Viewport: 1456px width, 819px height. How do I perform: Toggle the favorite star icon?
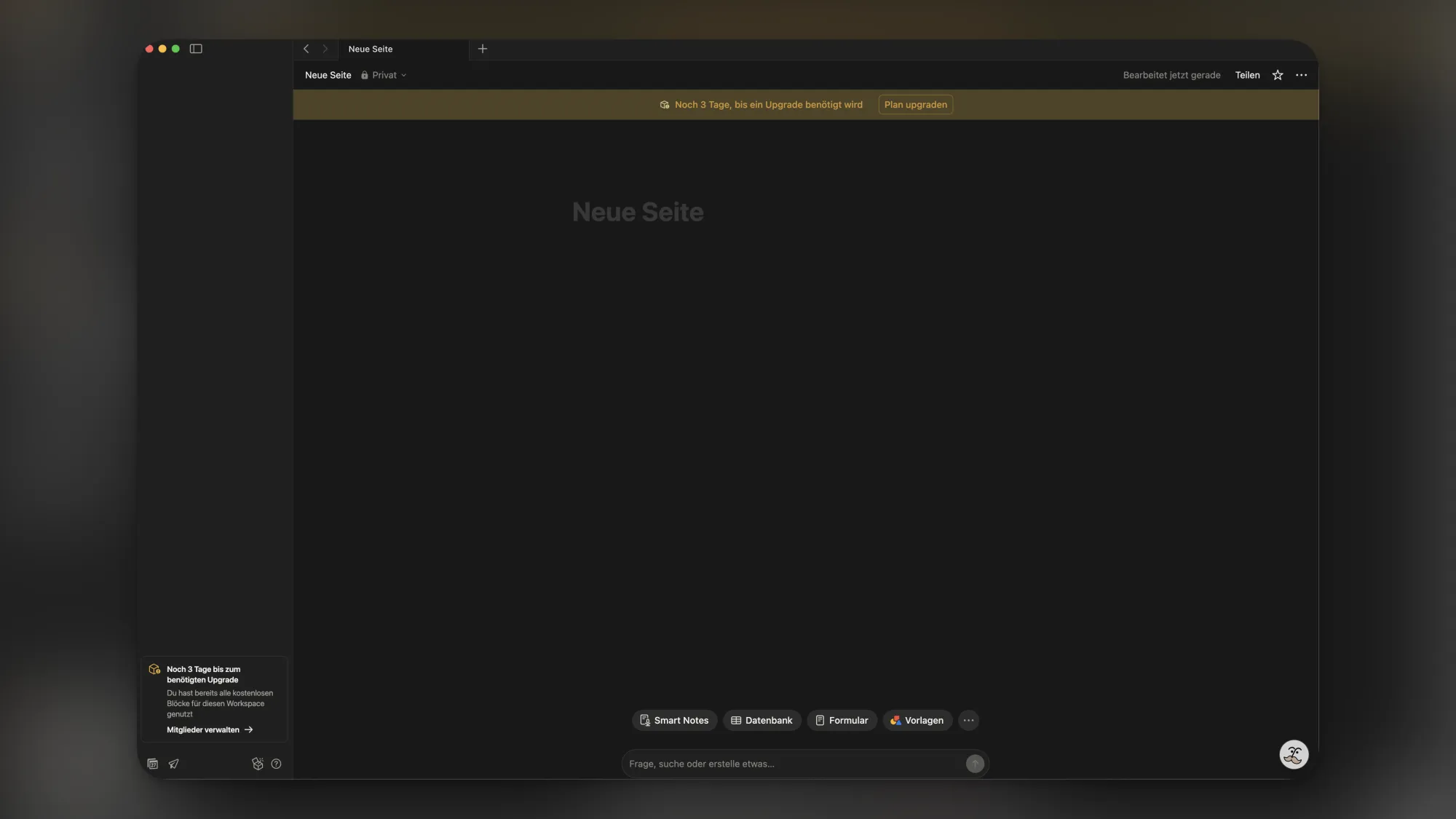pyautogui.click(x=1277, y=75)
